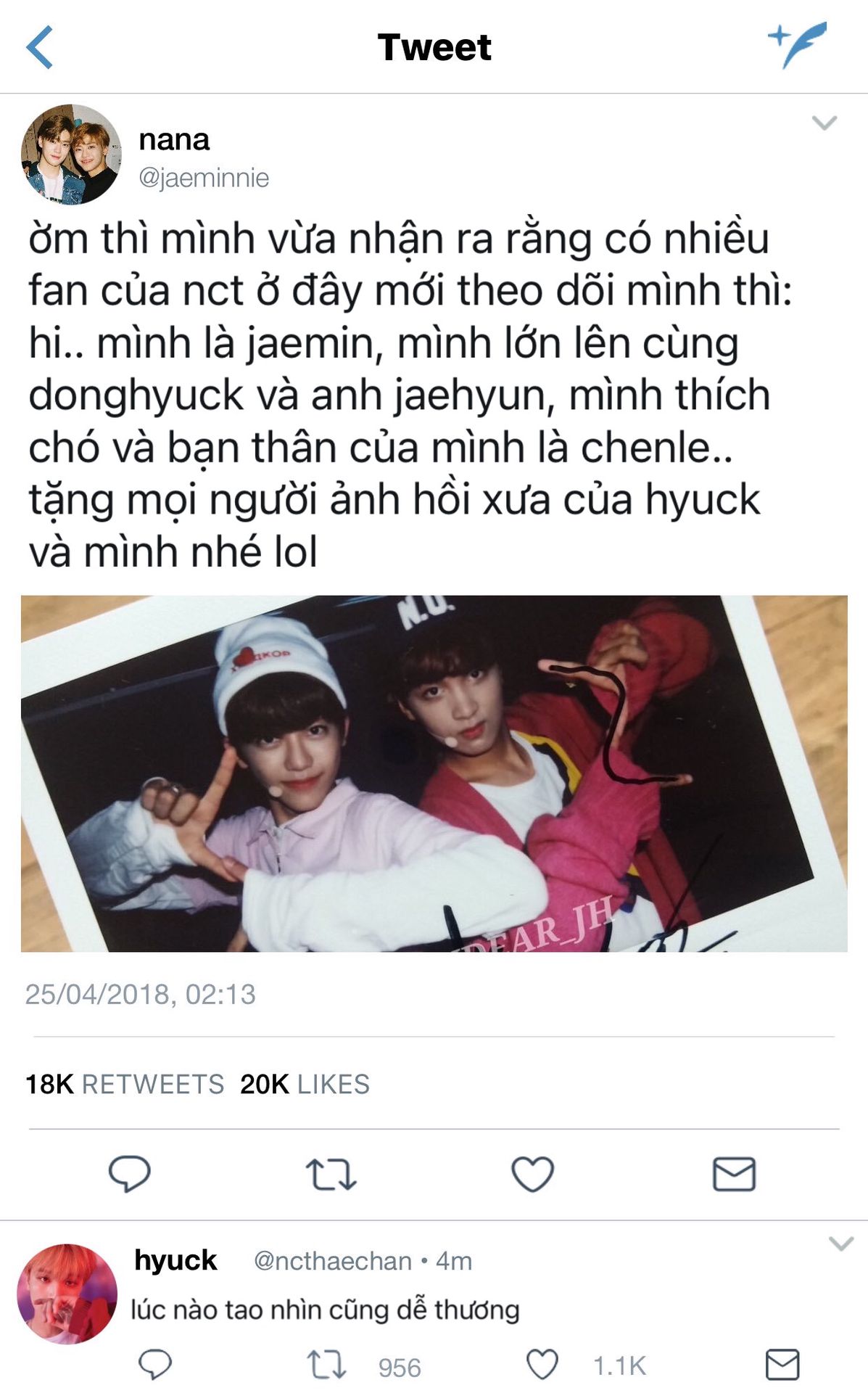Enlarge the attached polaroid photo
Viewport: 868px width, 1393px height.
[434, 773]
